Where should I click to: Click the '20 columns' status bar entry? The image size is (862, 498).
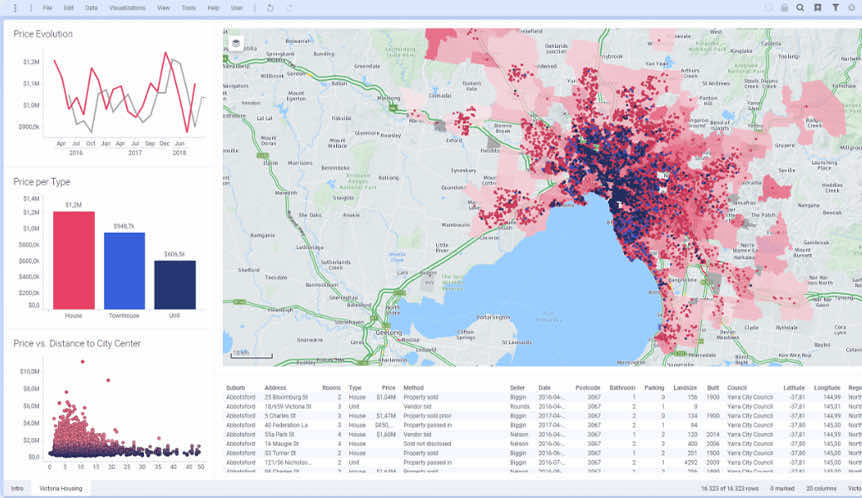click(x=821, y=488)
